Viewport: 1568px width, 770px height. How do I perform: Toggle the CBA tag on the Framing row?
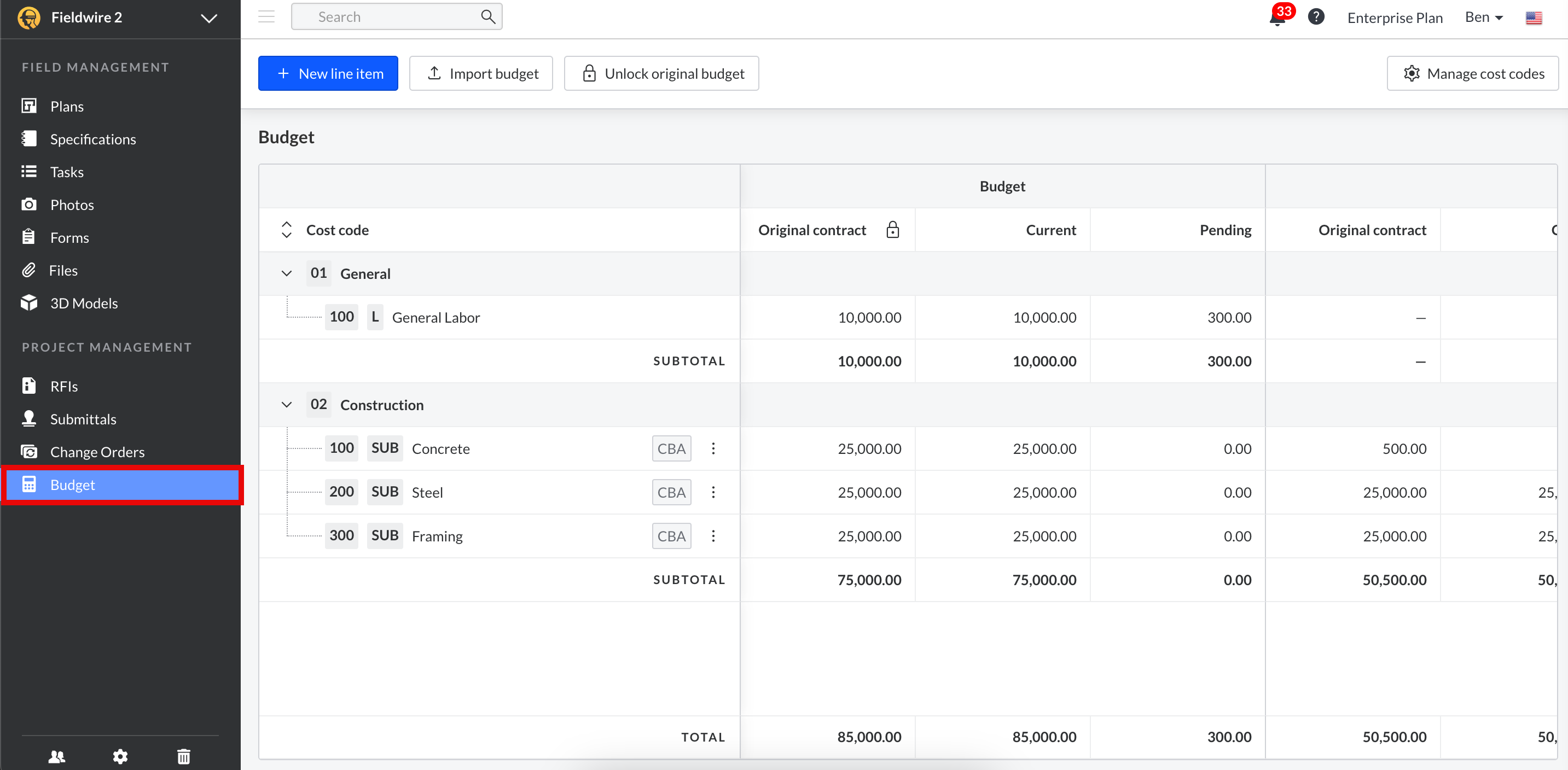click(x=671, y=536)
